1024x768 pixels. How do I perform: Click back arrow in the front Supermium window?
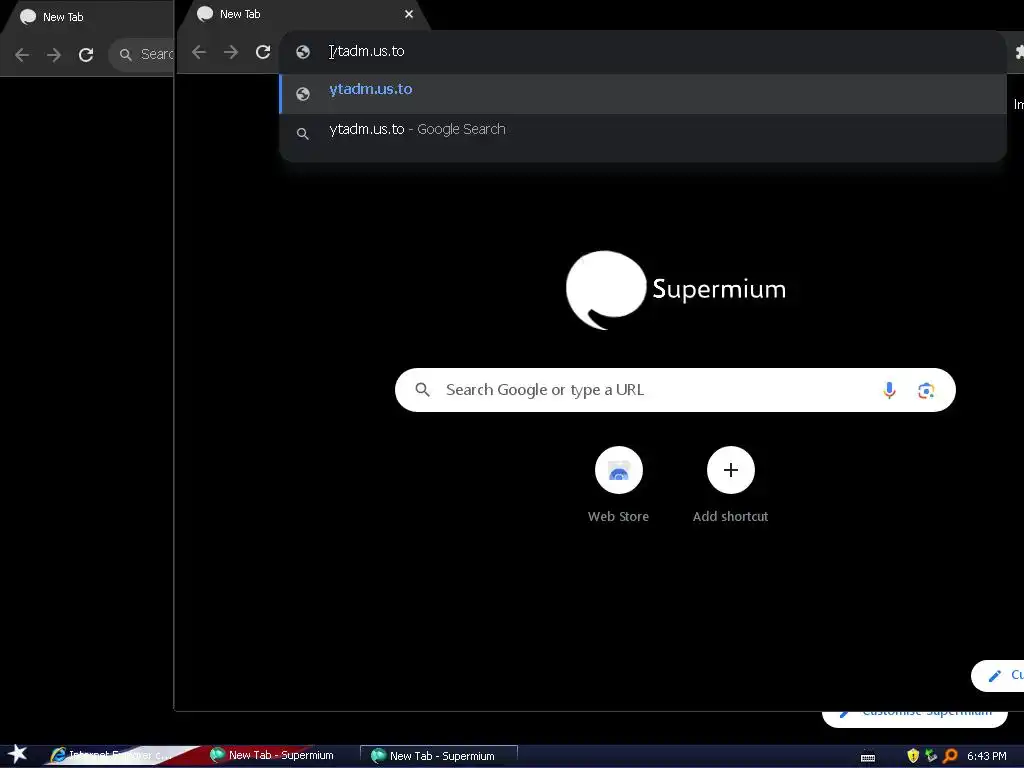199,52
